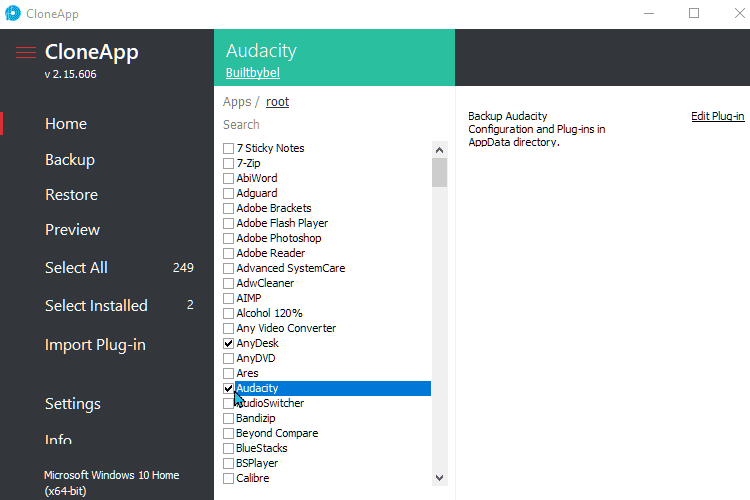Click the root breadcrumb link
The height and width of the screenshot is (500, 750).
(277, 102)
